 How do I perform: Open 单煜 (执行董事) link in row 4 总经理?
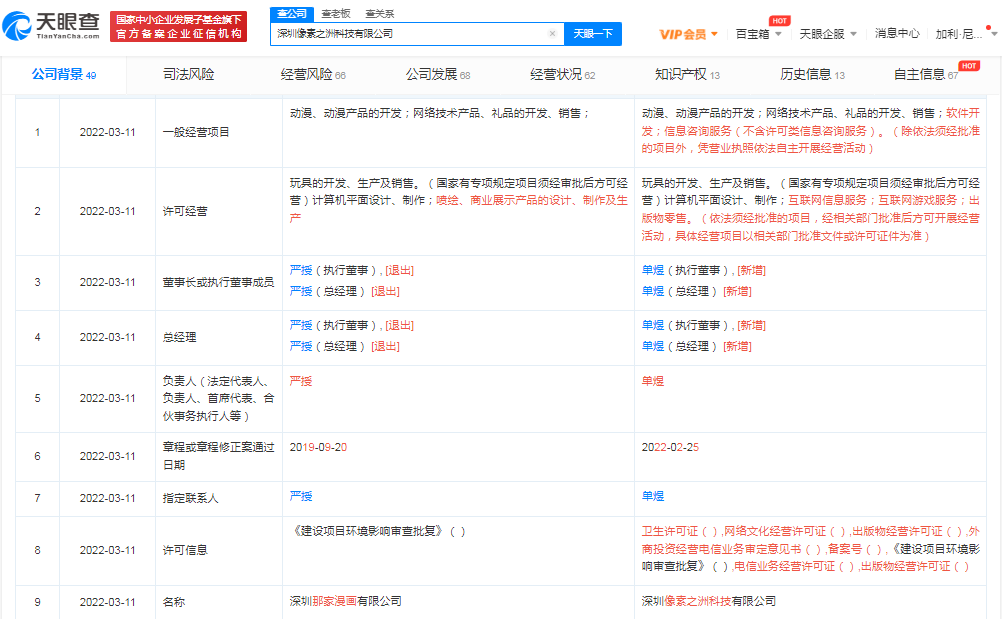[652, 326]
